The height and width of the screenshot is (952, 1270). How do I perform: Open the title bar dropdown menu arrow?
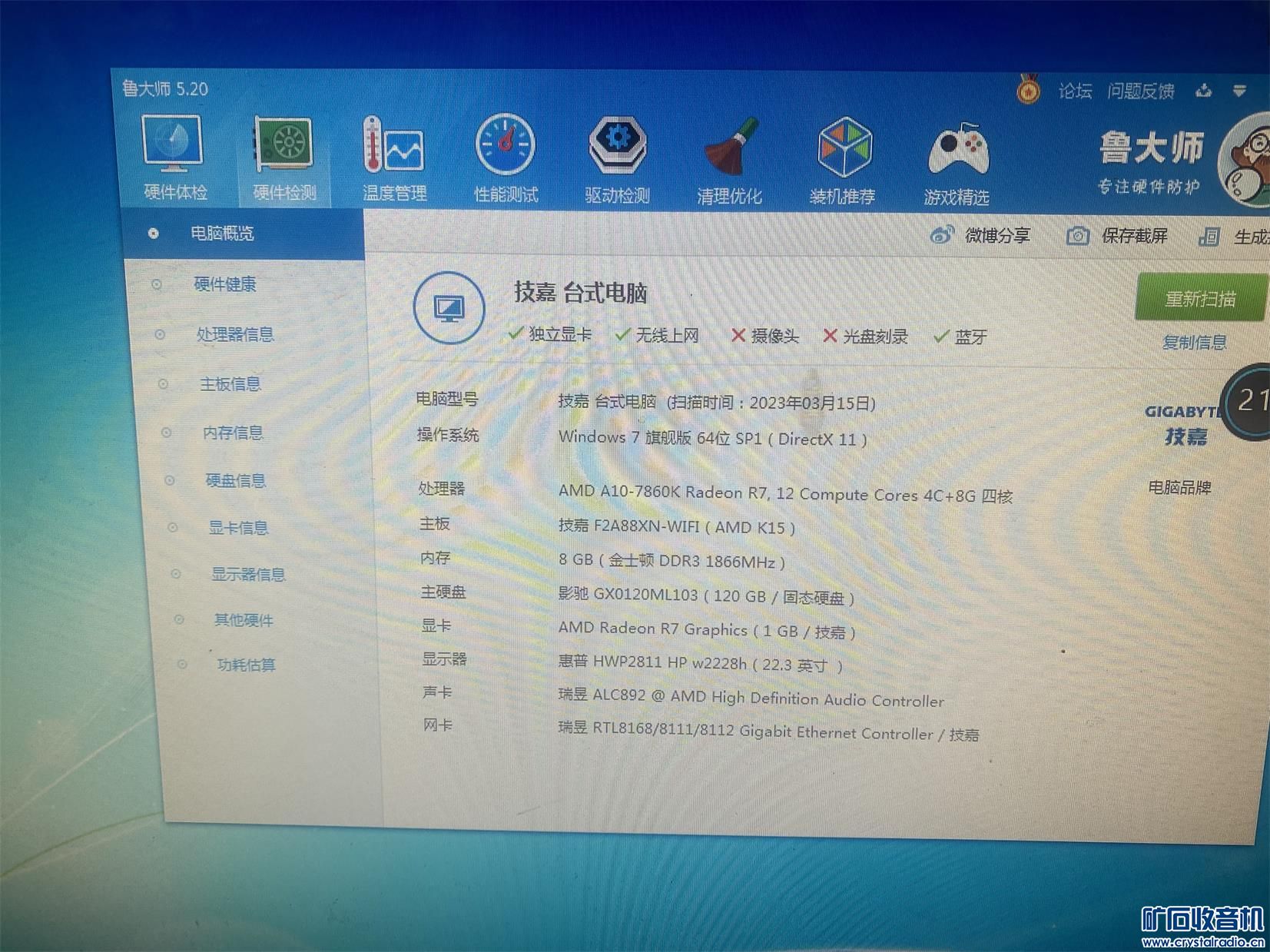pyautogui.click(x=1239, y=91)
